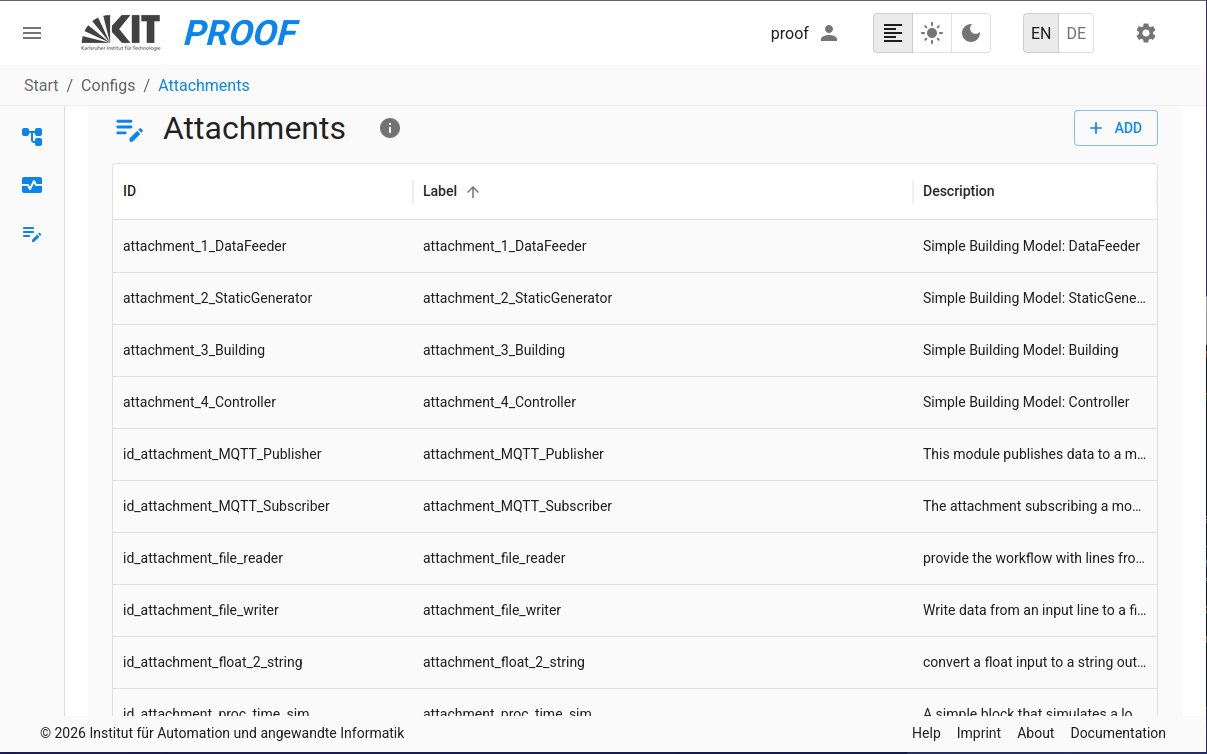Click label attachment_1_DataFeeder

(x=505, y=246)
